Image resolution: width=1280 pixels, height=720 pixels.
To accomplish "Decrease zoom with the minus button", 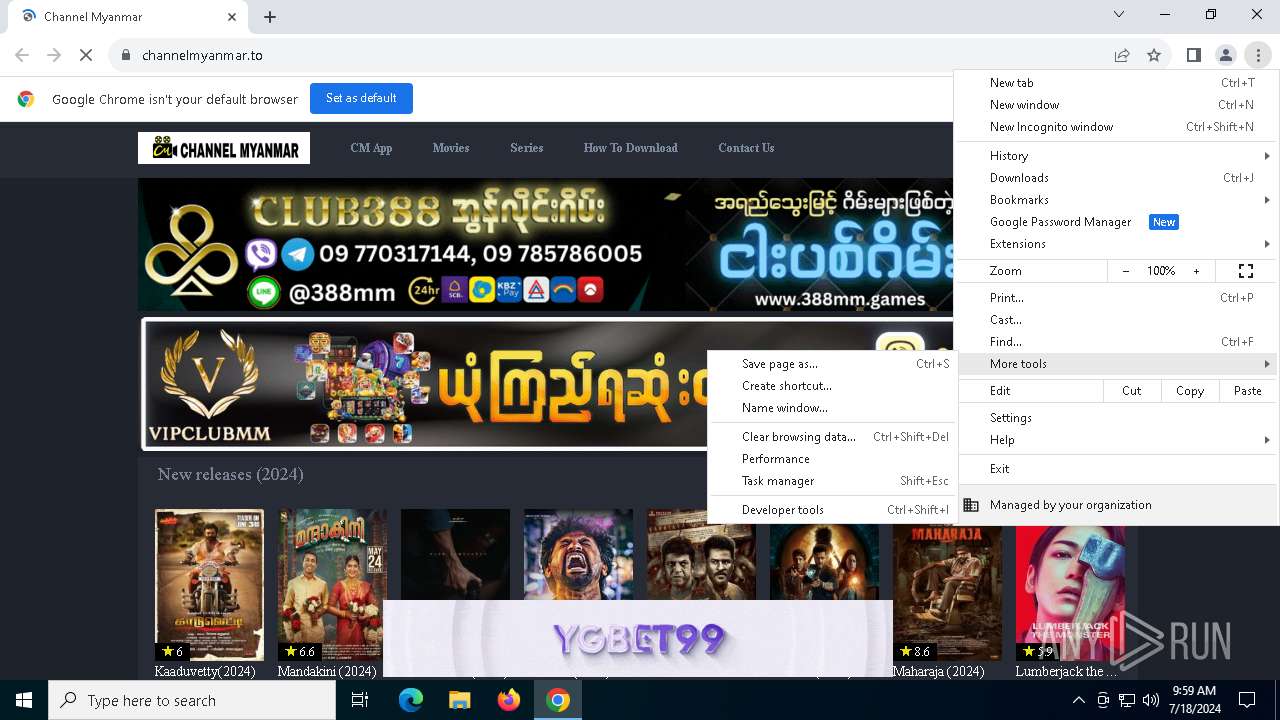I will pyautogui.click(x=1126, y=271).
